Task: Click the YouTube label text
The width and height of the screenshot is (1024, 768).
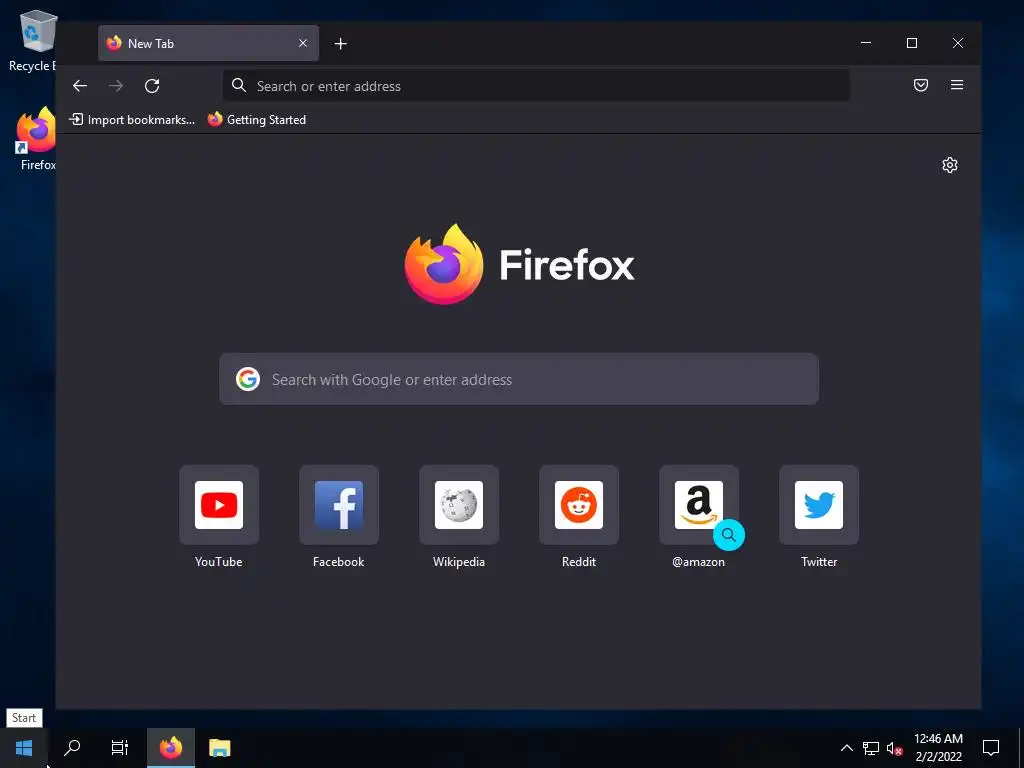Action: pos(219,562)
